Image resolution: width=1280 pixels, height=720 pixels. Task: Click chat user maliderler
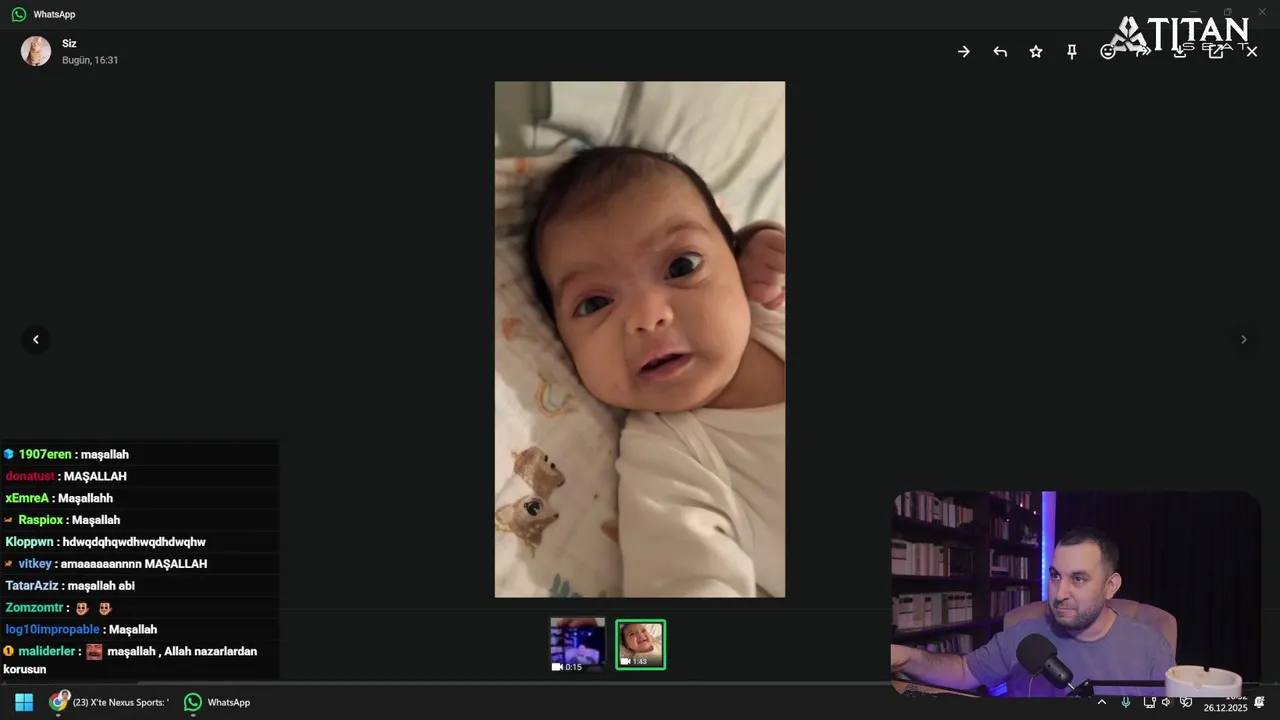click(47, 651)
